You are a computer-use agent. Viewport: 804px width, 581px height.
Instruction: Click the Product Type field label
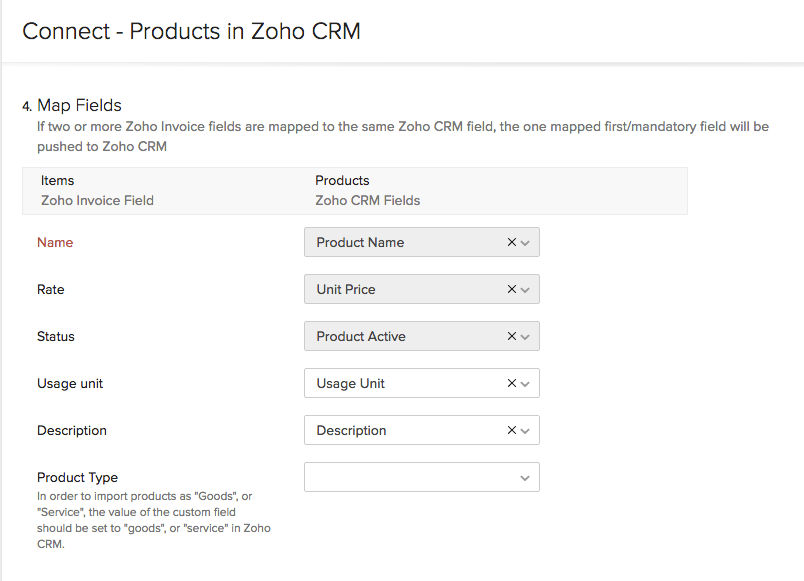point(77,477)
